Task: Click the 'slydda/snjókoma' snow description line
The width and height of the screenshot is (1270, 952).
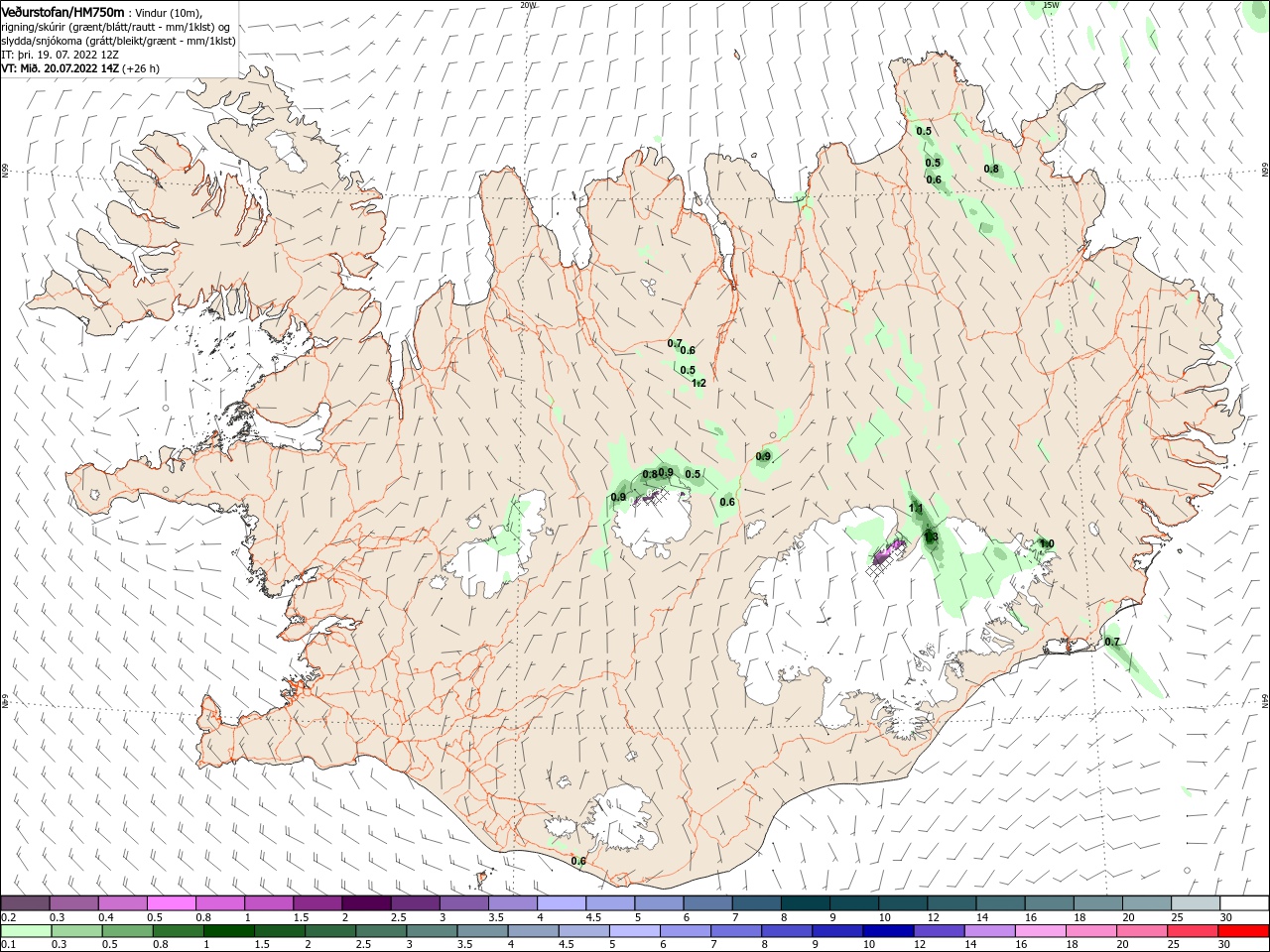Action: [118, 41]
